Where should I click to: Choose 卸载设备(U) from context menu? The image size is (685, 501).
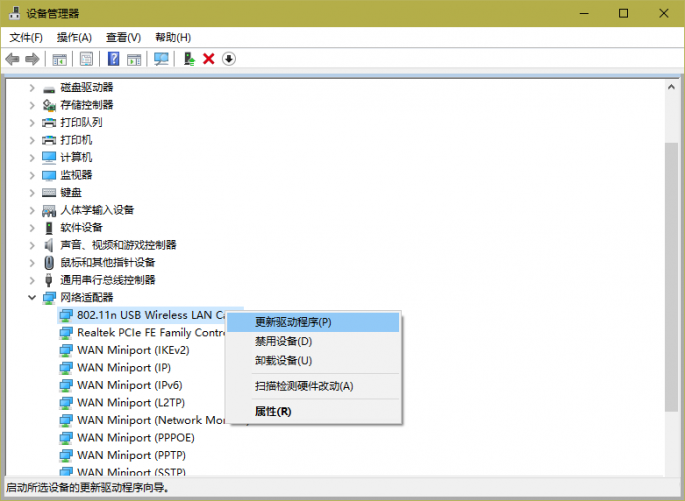313,361
